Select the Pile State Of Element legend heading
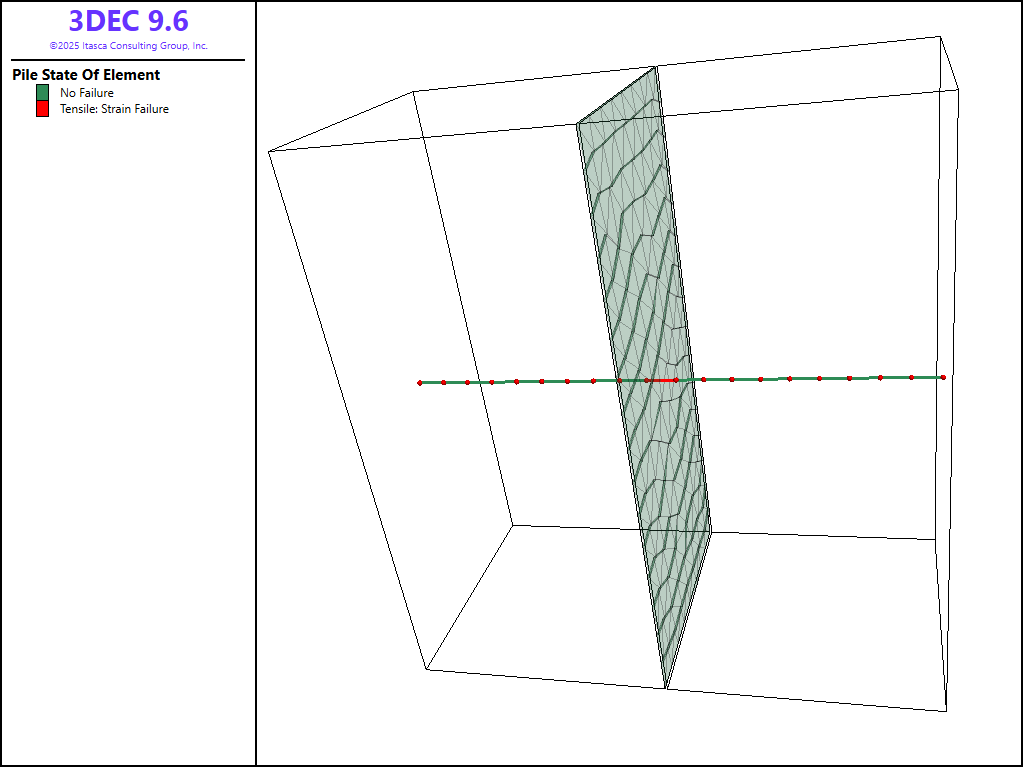 click(x=86, y=75)
